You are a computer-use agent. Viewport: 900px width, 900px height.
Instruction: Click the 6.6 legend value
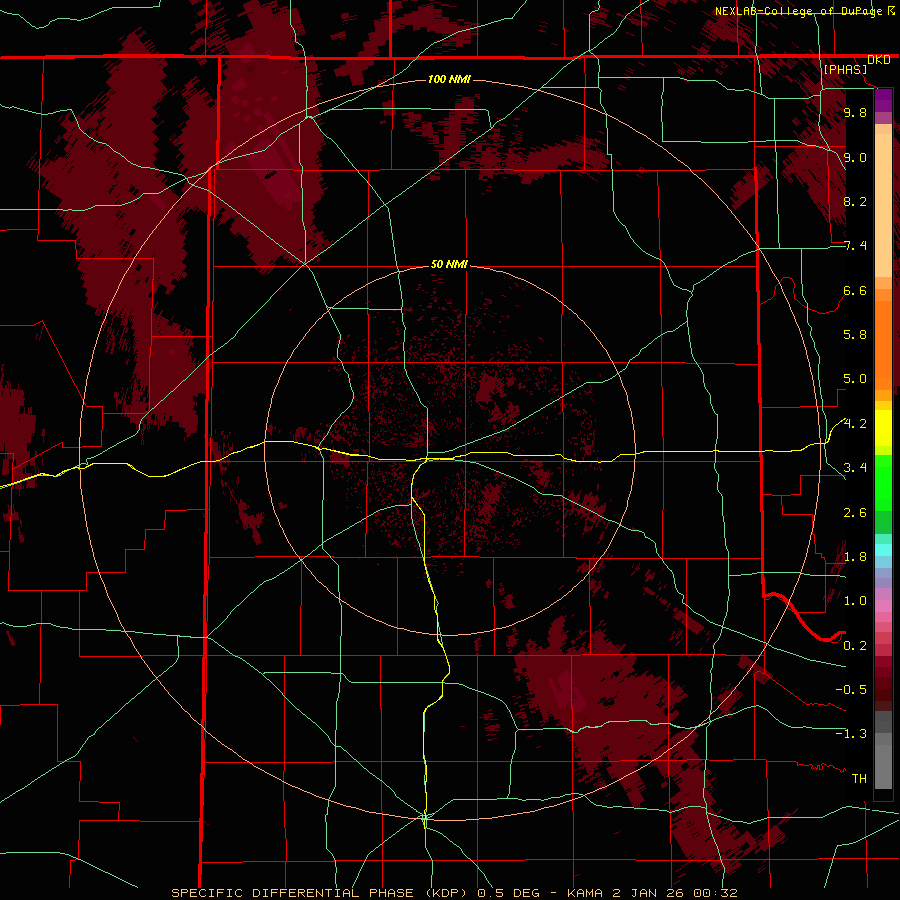[x=855, y=291]
